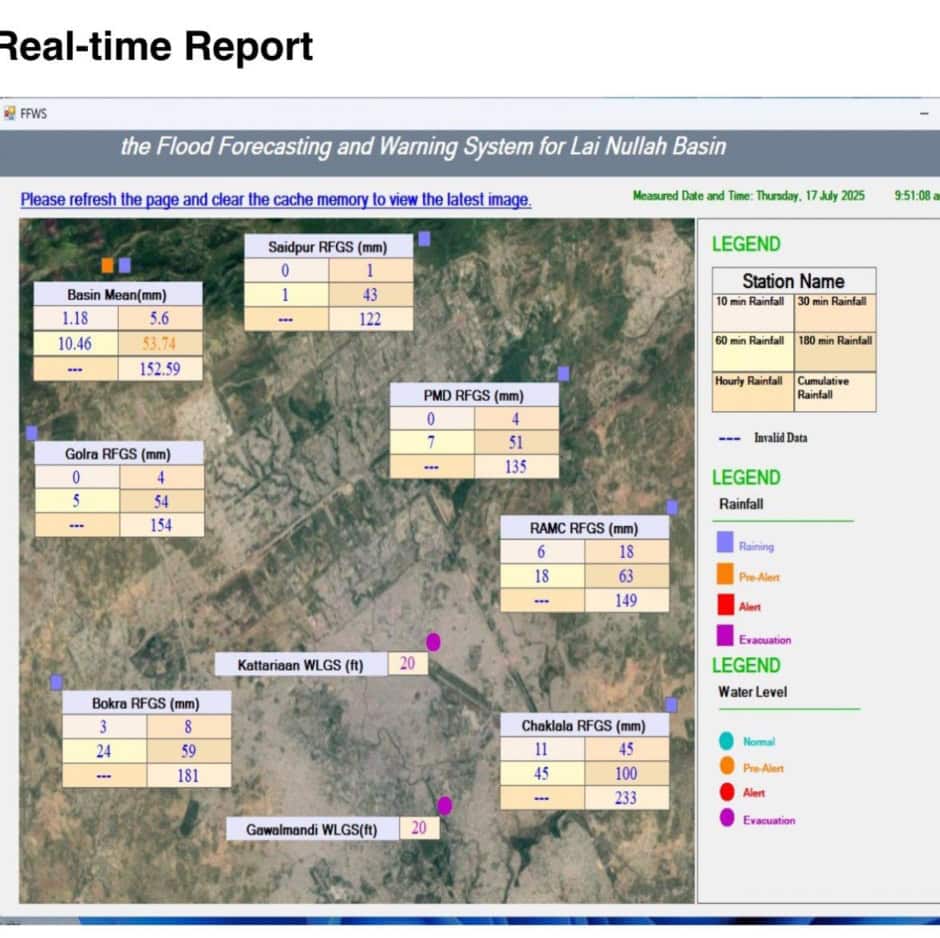Click the red Alert square in rainfall legend
The image size is (940, 938).
click(725, 604)
